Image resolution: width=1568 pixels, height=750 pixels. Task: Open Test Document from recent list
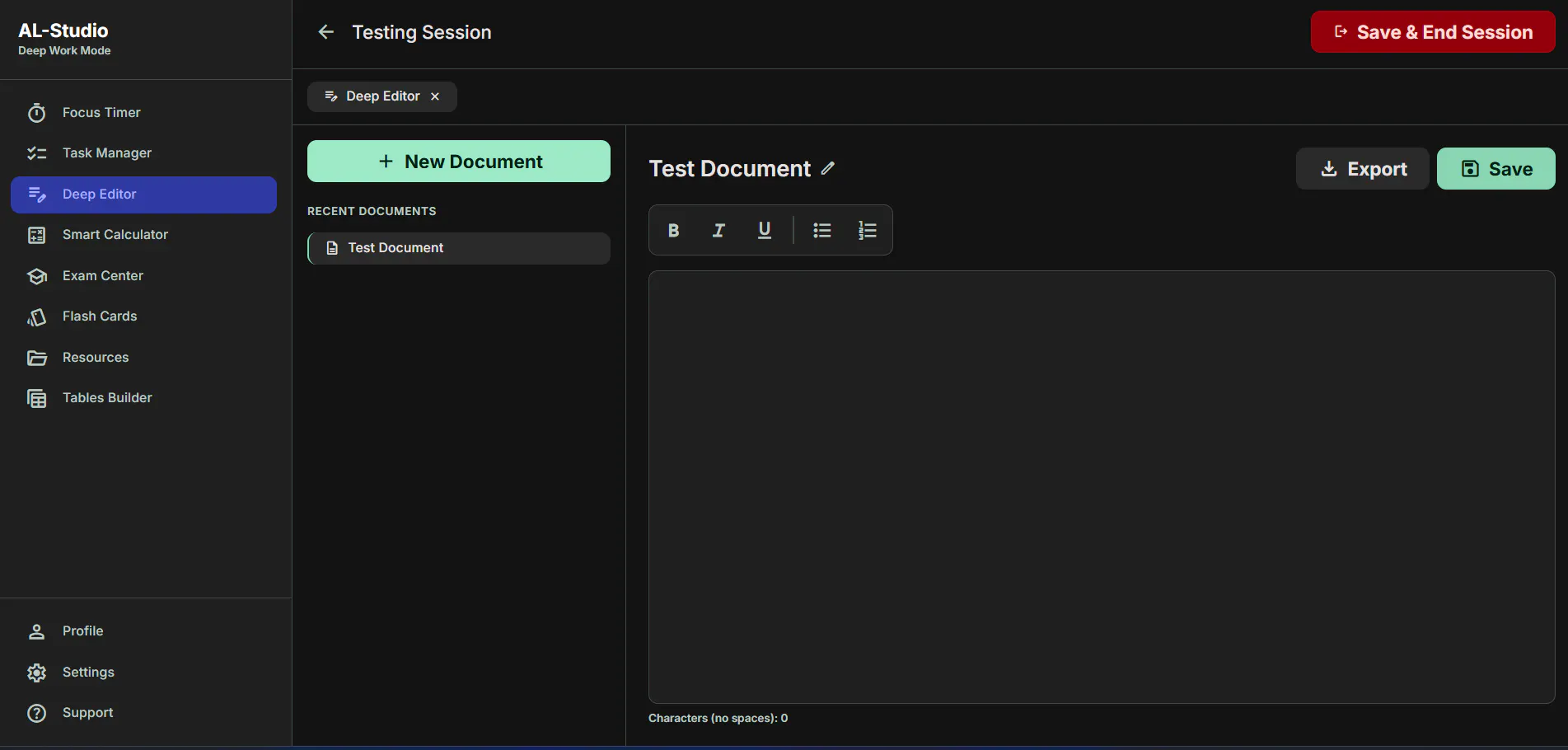point(459,248)
